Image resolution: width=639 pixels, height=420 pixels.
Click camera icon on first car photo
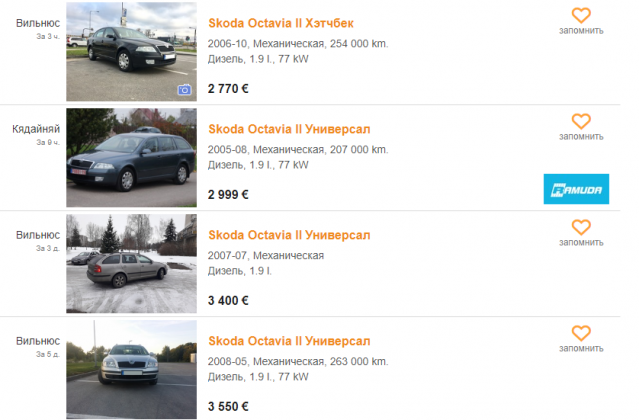[x=184, y=90]
